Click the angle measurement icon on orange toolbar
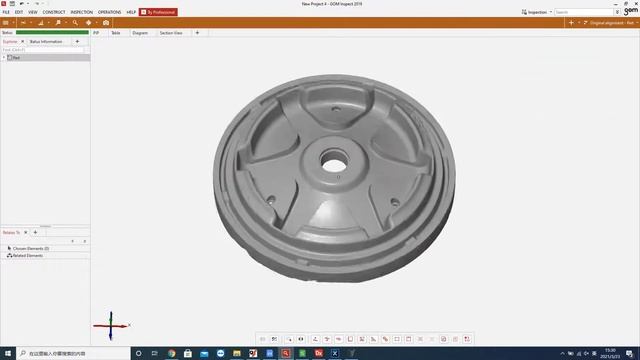This screenshot has height=360, width=640. point(41,23)
